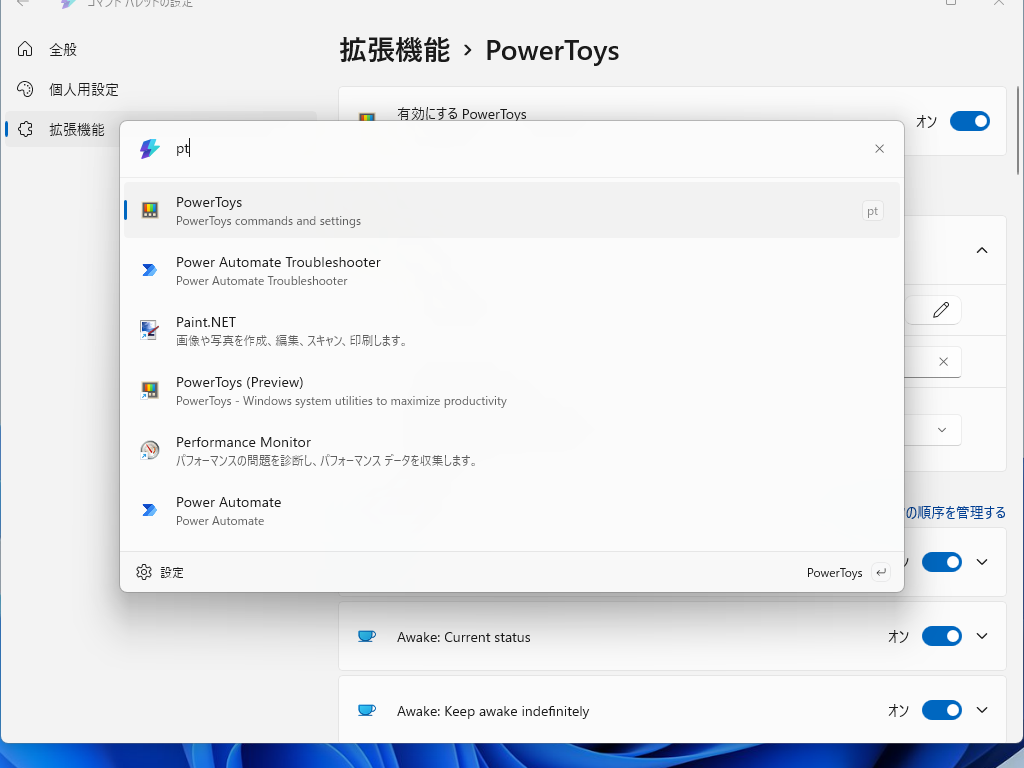This screenshot has height=768, width=1024.
Task: Turn off the 有効にする PowerToys toggle
Action: click(x=969, y=121)
